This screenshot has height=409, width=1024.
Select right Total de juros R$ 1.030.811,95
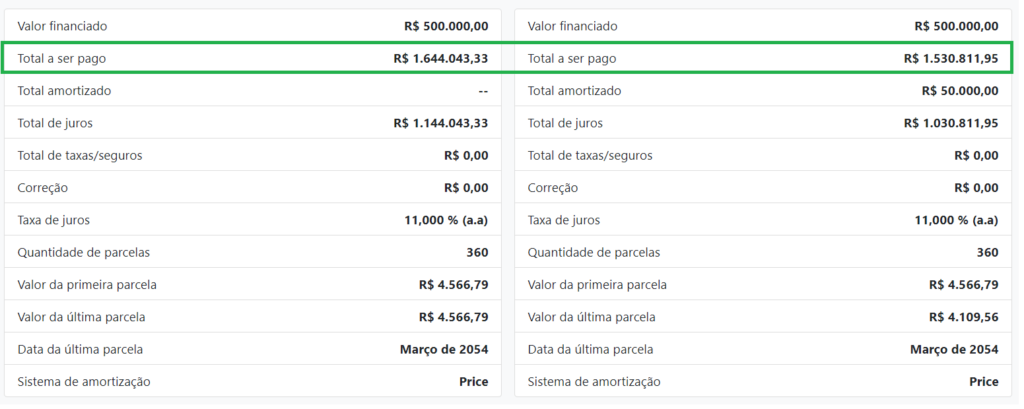tap(951, 123)
